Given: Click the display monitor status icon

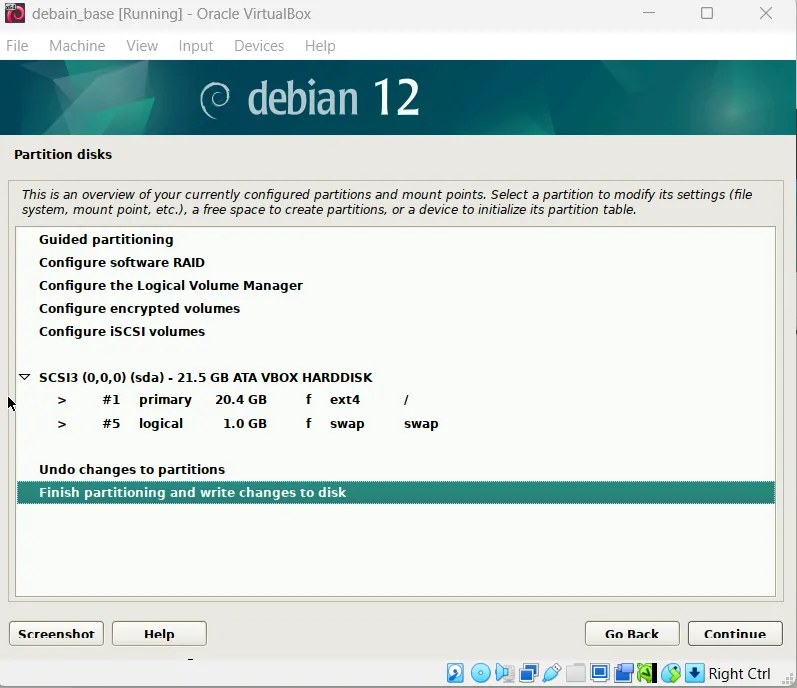Looking at the screenshot, I should click(600, 673).
